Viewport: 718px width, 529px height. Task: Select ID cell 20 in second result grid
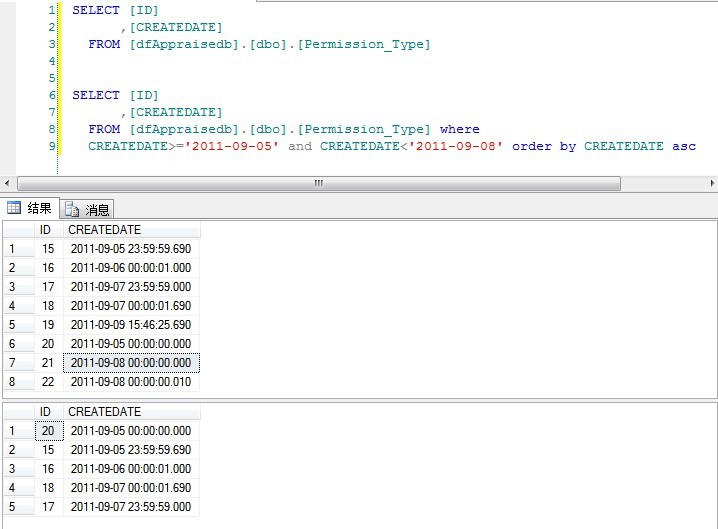(x=49, y=431)
